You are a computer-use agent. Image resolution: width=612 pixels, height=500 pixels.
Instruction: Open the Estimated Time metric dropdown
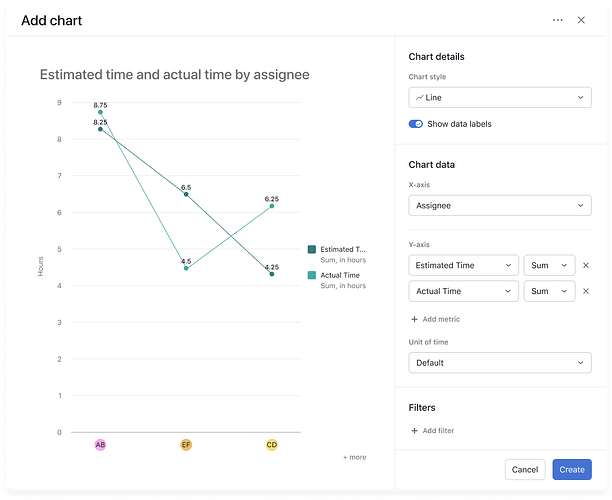[x=464, y=265]
